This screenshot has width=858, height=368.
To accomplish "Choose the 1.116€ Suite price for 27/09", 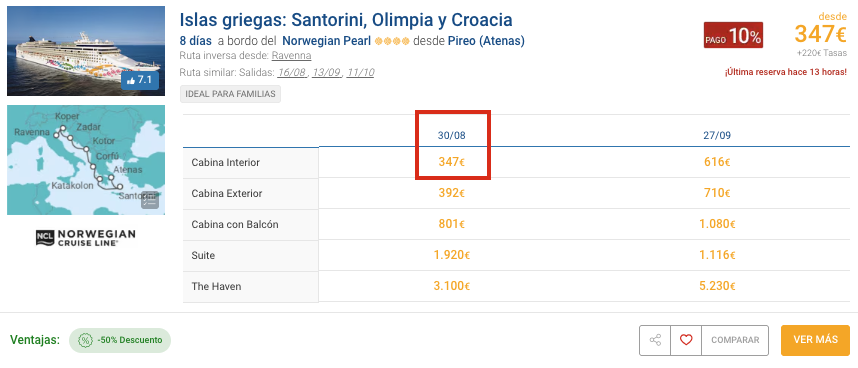I will tap(717, 255).
